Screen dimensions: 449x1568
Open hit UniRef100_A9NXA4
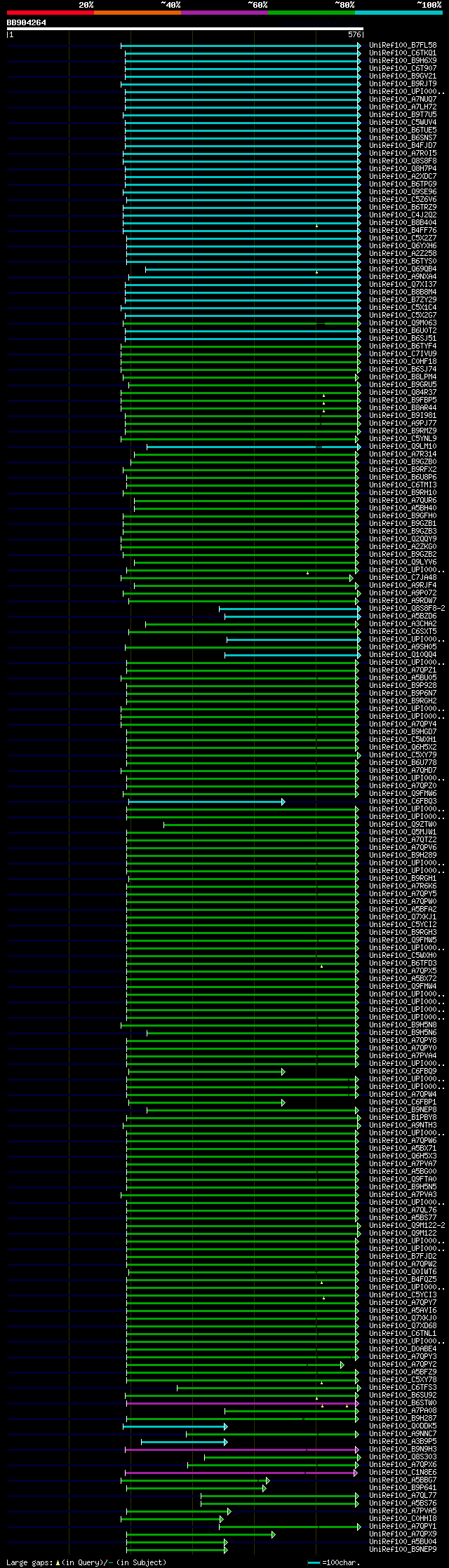403,277
